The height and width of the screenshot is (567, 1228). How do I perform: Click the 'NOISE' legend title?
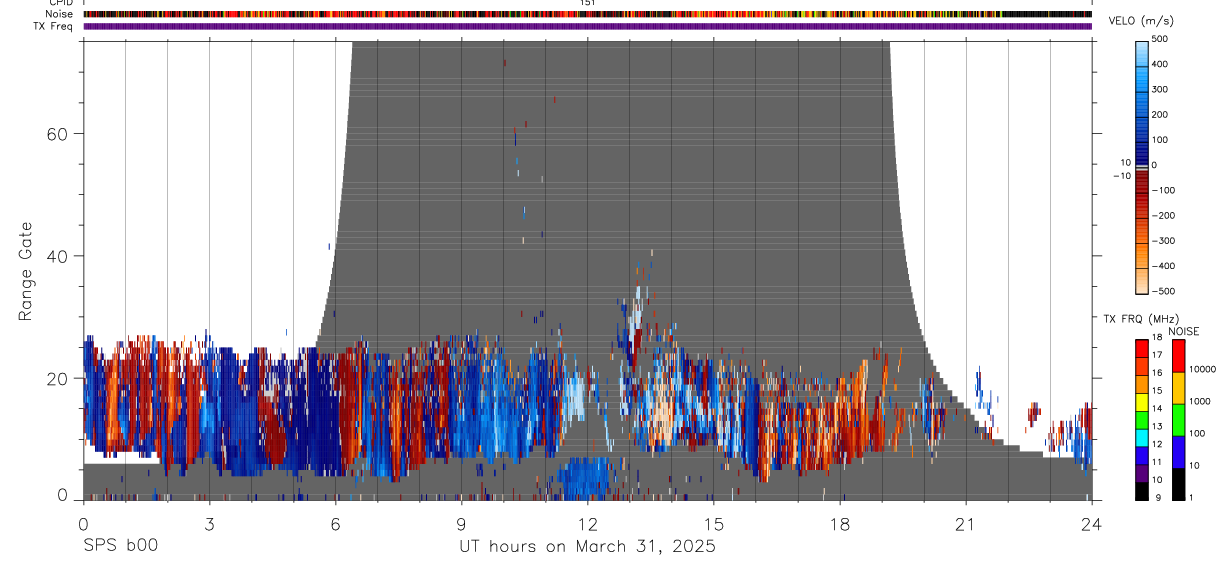pyautogui.click(x=1183, y=331)
